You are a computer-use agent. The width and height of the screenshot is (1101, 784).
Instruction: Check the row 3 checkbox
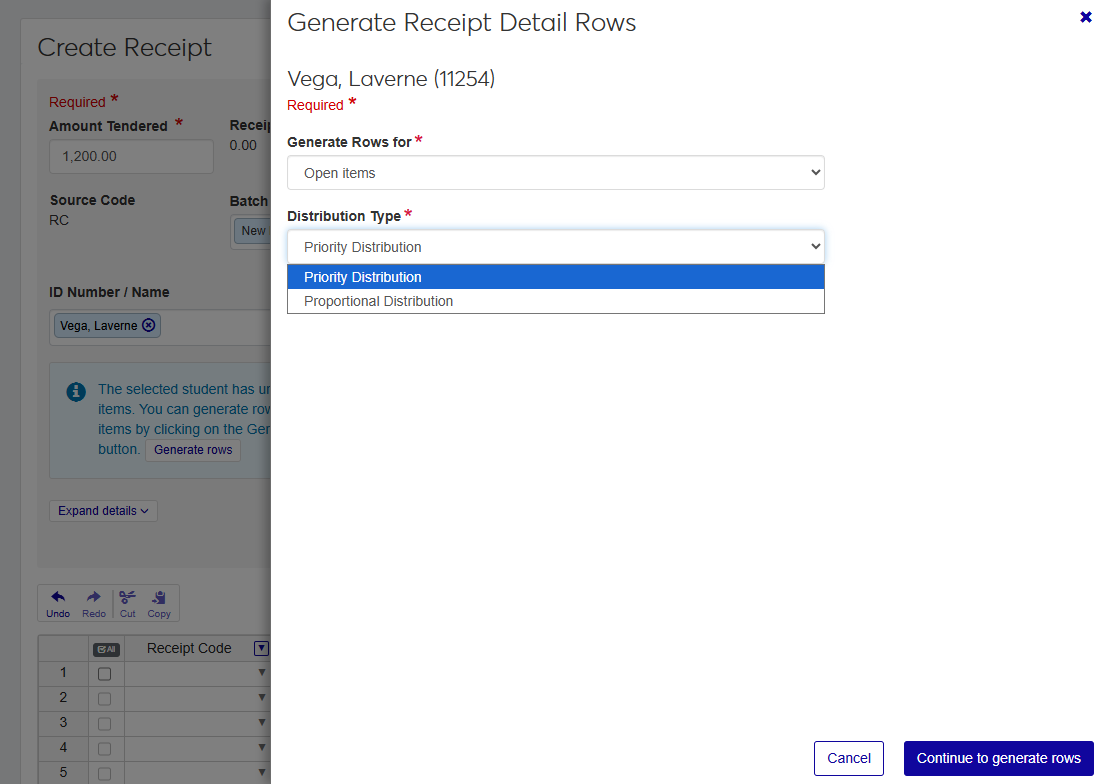105,724
